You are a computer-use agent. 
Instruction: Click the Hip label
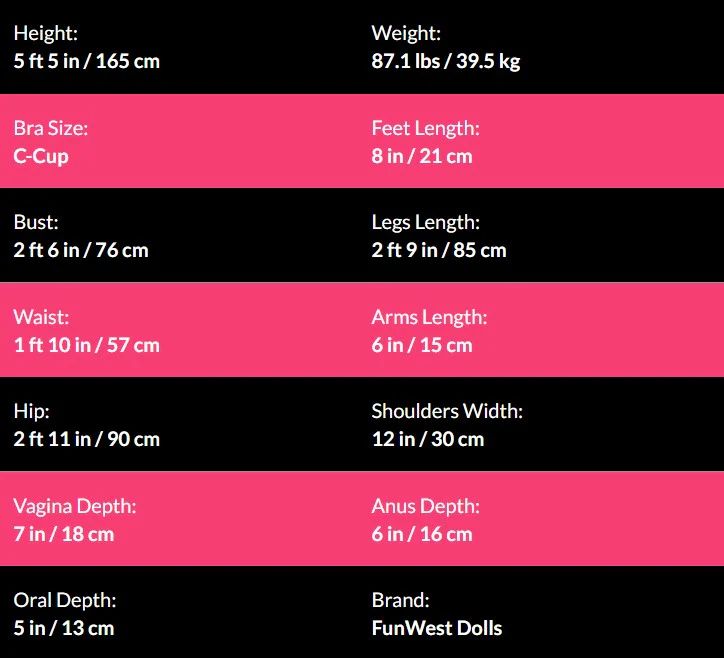(x=31, y=411)
